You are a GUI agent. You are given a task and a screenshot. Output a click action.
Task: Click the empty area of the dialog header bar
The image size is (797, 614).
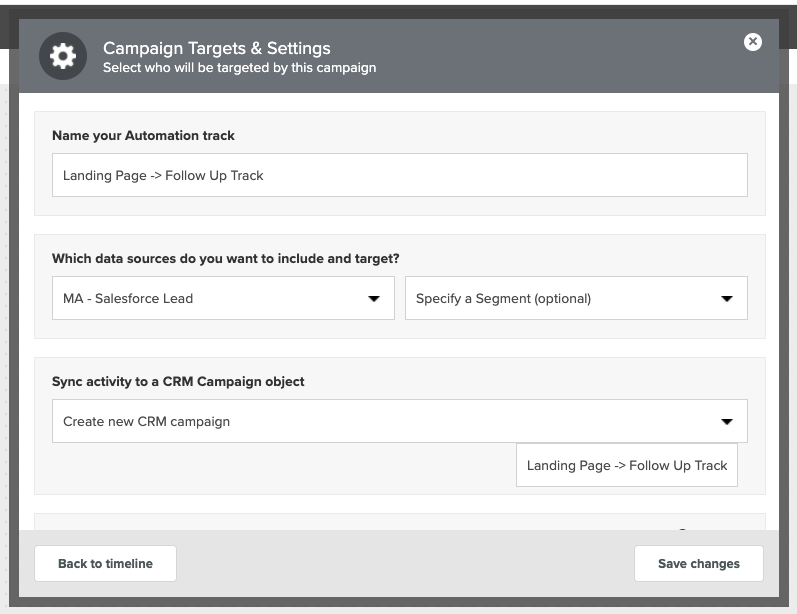coord(559,56)
